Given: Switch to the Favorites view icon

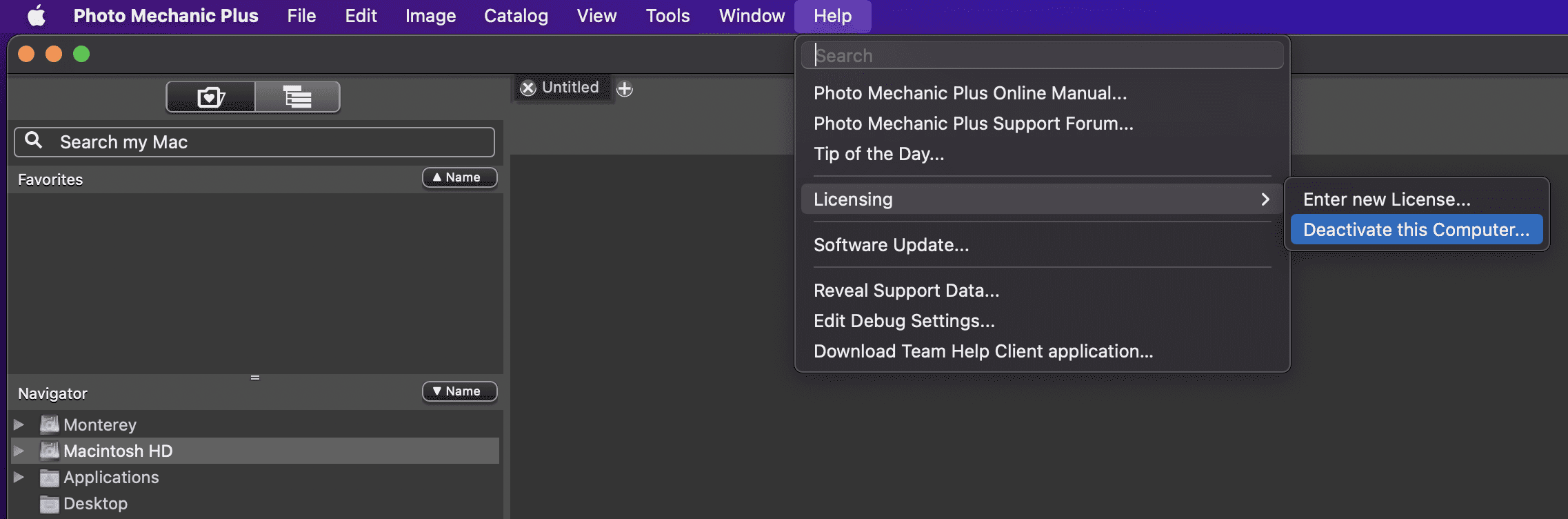Looking at the screenshot, I should pos(211,97).
